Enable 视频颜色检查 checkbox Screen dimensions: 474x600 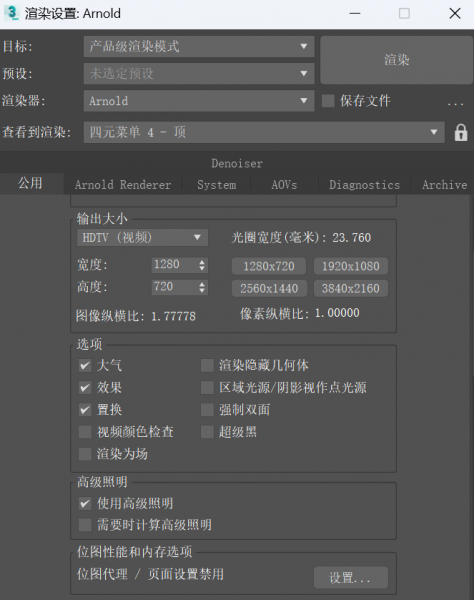click(x=85, y=432)
